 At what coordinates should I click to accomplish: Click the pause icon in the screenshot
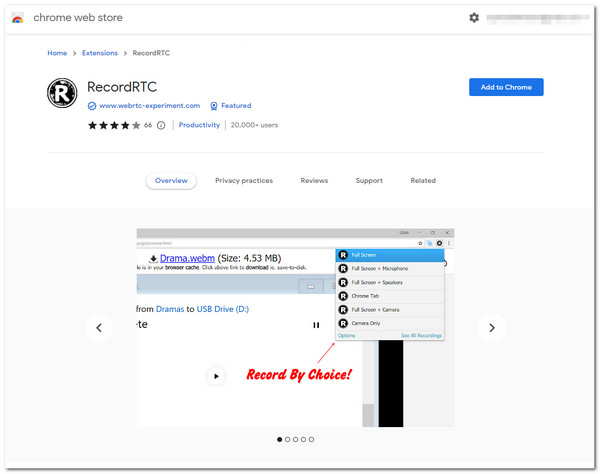tap(316, 325)
